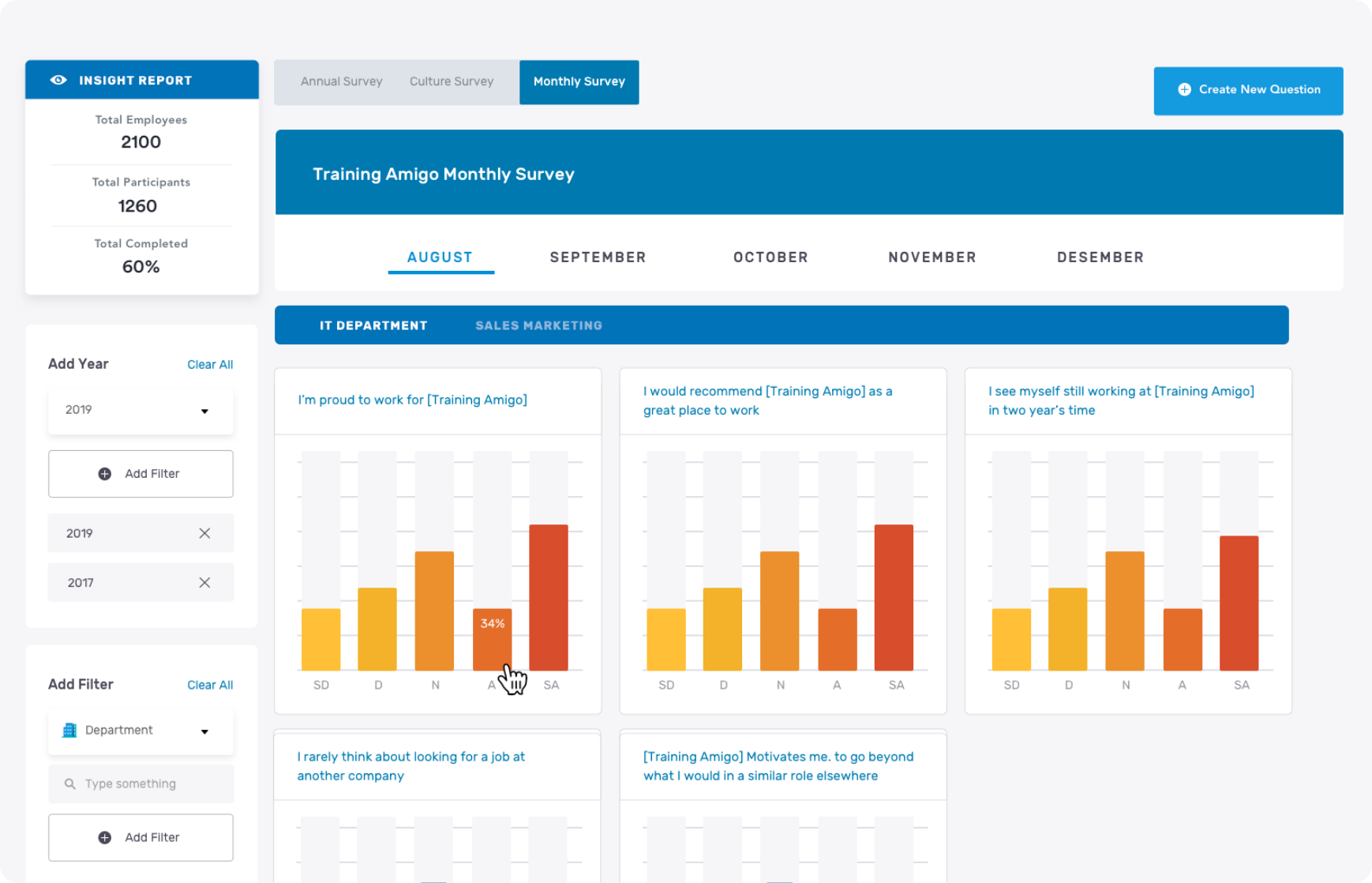Viewport: 1372px width, 883px height.
Task: Click the N bar in the recommend chart
Action: [x=780, y=611]
